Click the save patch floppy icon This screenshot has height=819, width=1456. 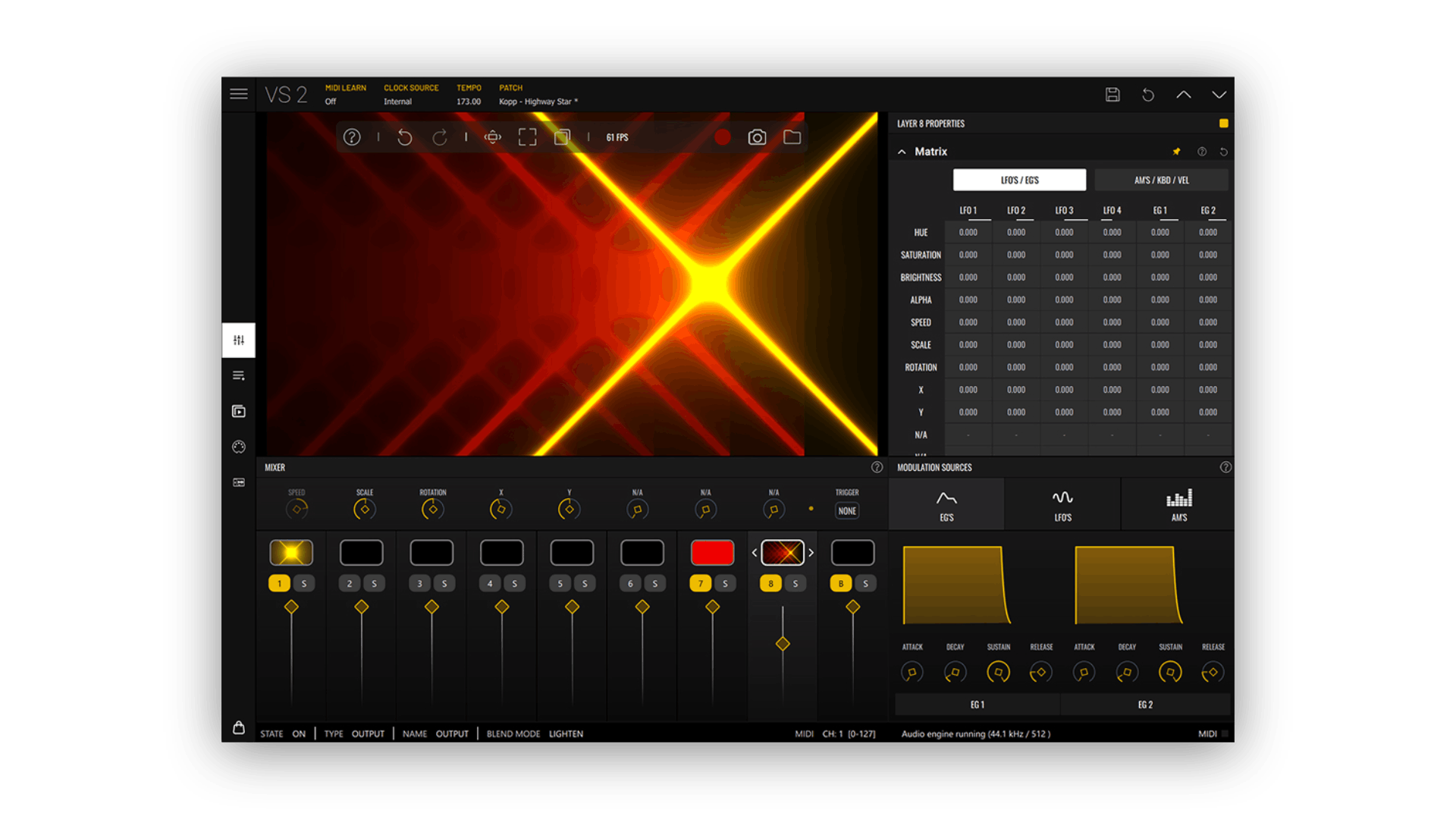[x=1112, y=95]
